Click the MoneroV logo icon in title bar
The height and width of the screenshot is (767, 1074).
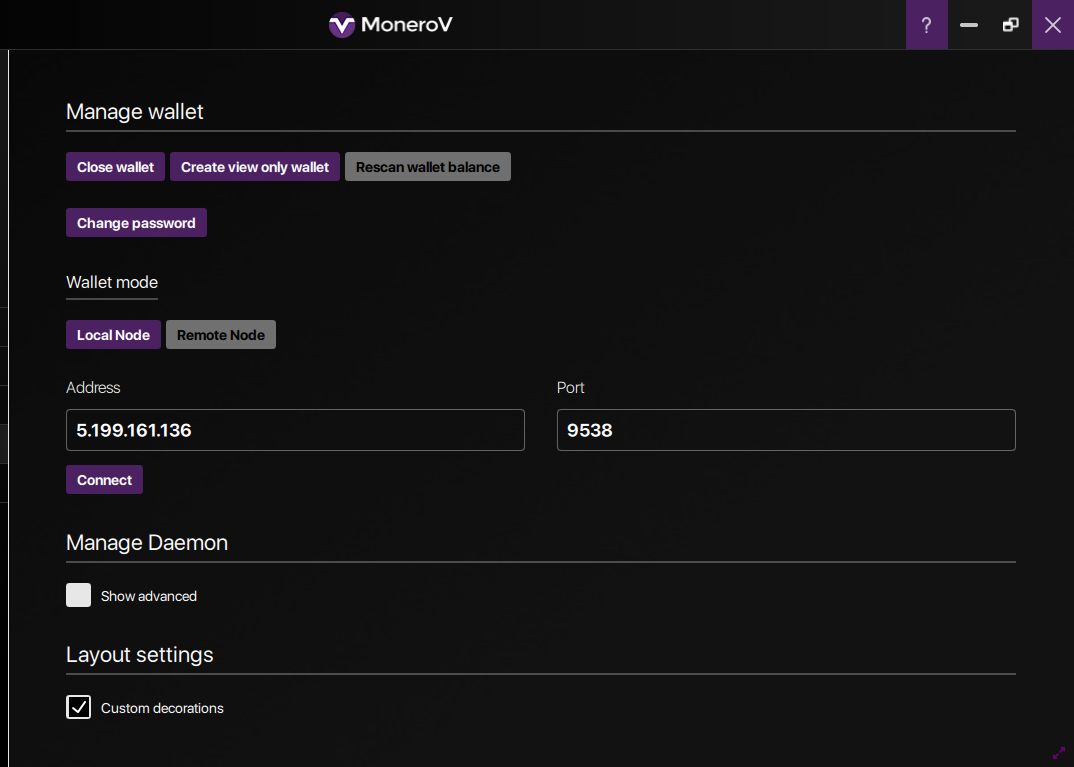342,25
